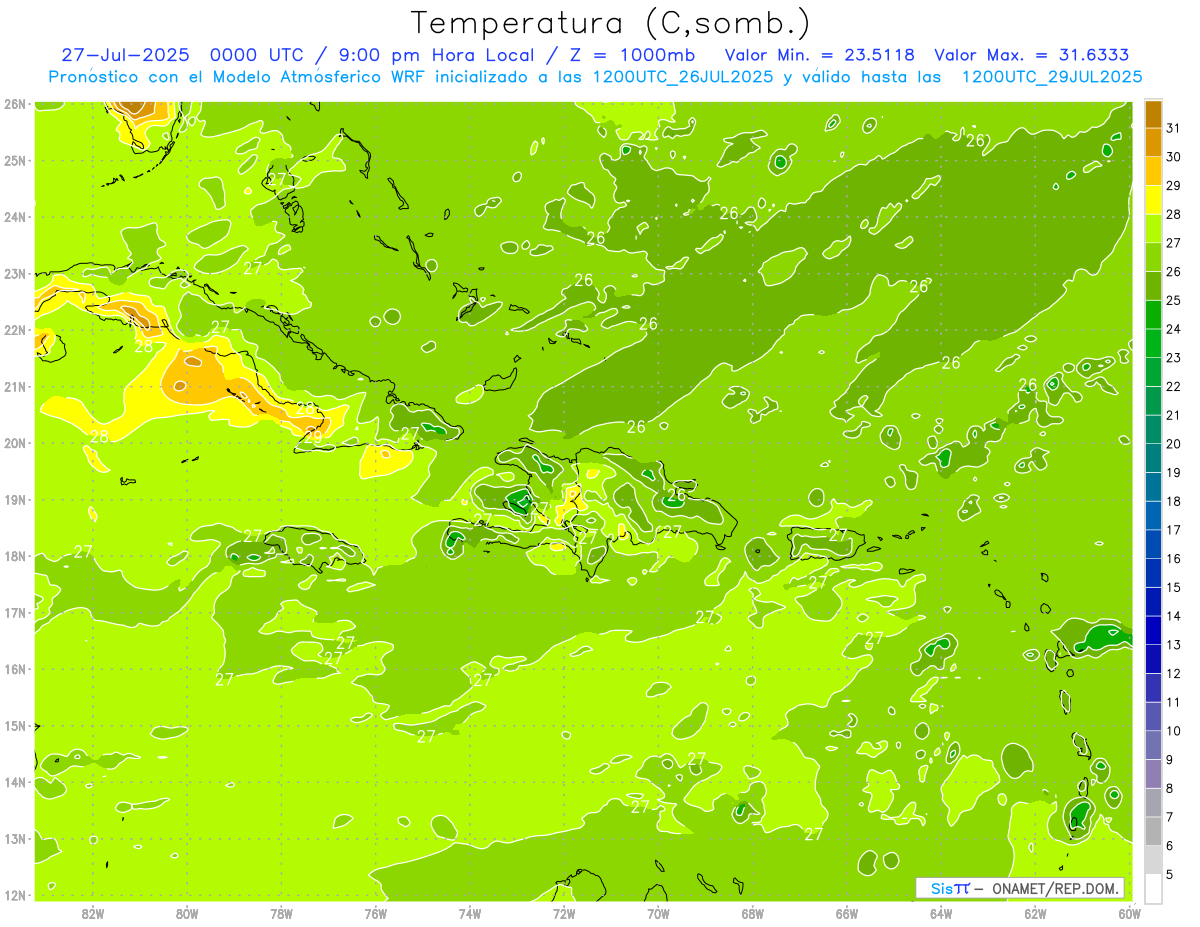This screenshot has width=1200, height=927.
Task: Click the "12" label on the color legend
Action: 1173,673
